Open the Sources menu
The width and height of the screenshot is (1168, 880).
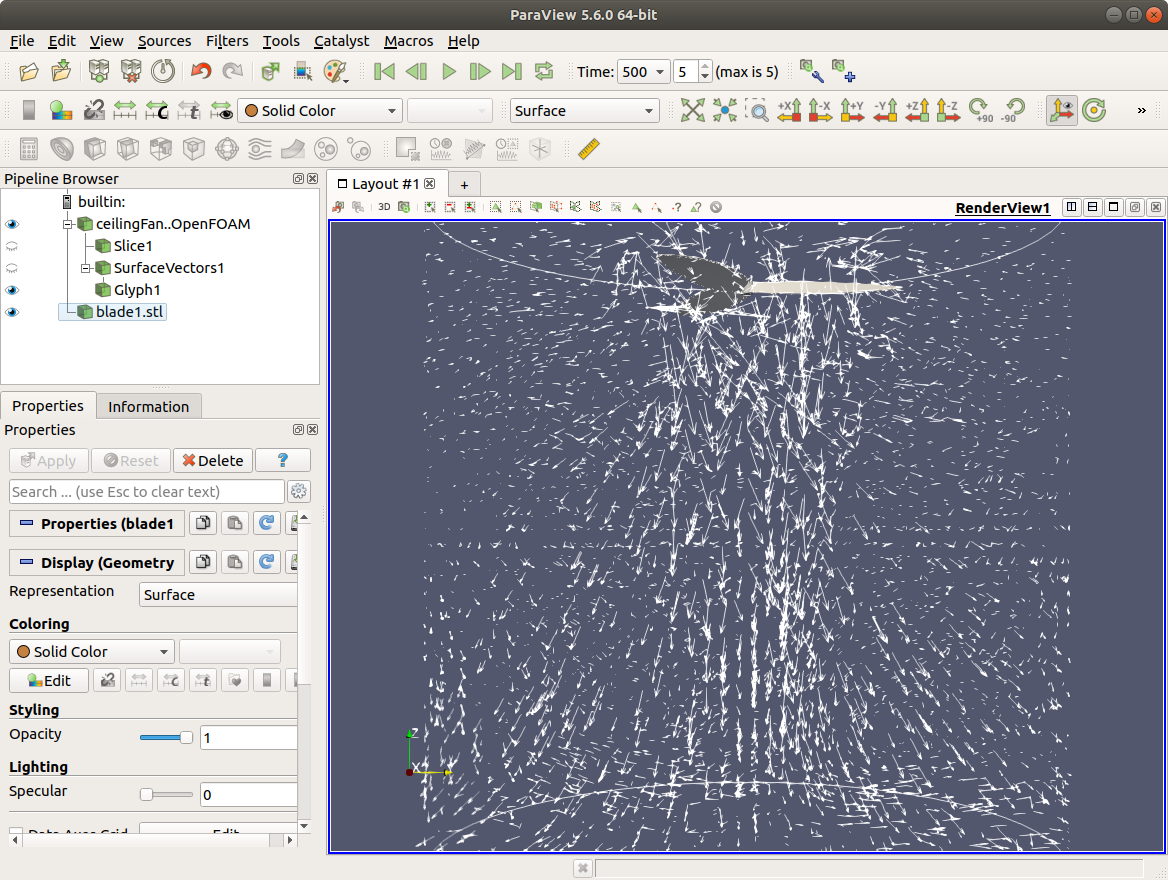coord(164,41)
